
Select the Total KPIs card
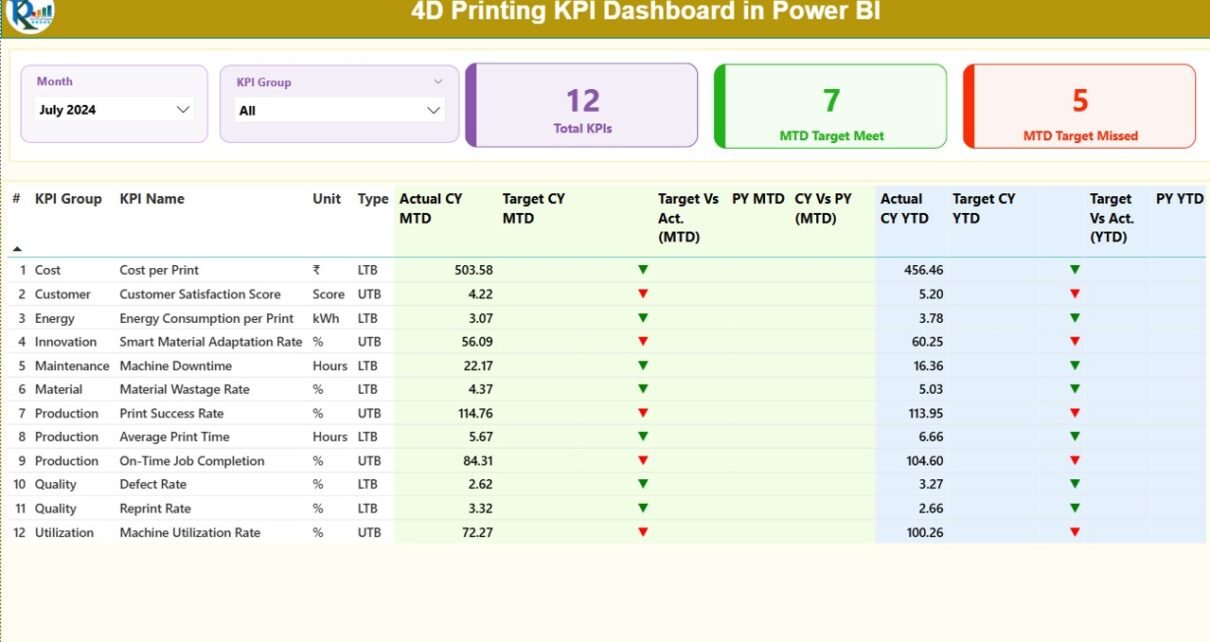[x=583, y=106]
